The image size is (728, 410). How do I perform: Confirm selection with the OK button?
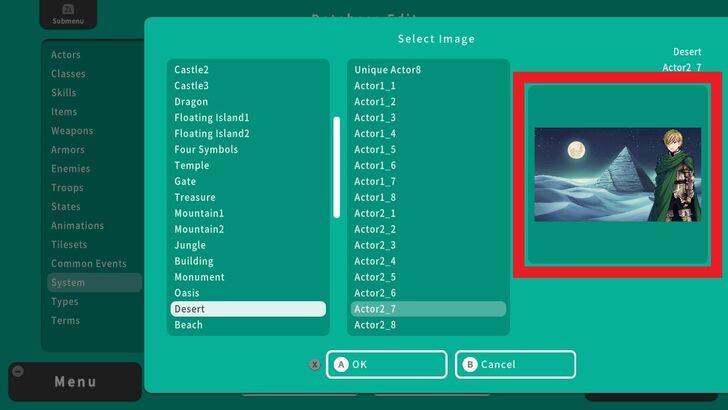coord(387,364)
